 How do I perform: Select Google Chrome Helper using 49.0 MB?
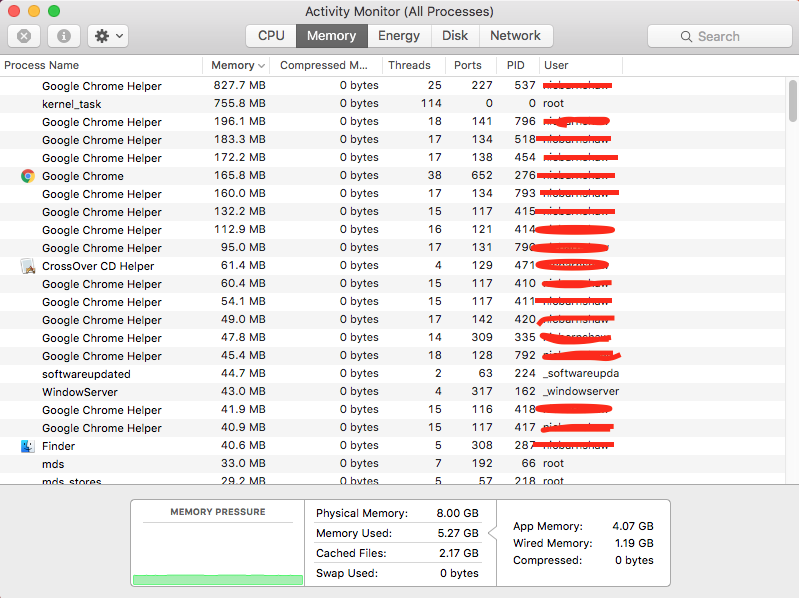(x=392, y=320)
